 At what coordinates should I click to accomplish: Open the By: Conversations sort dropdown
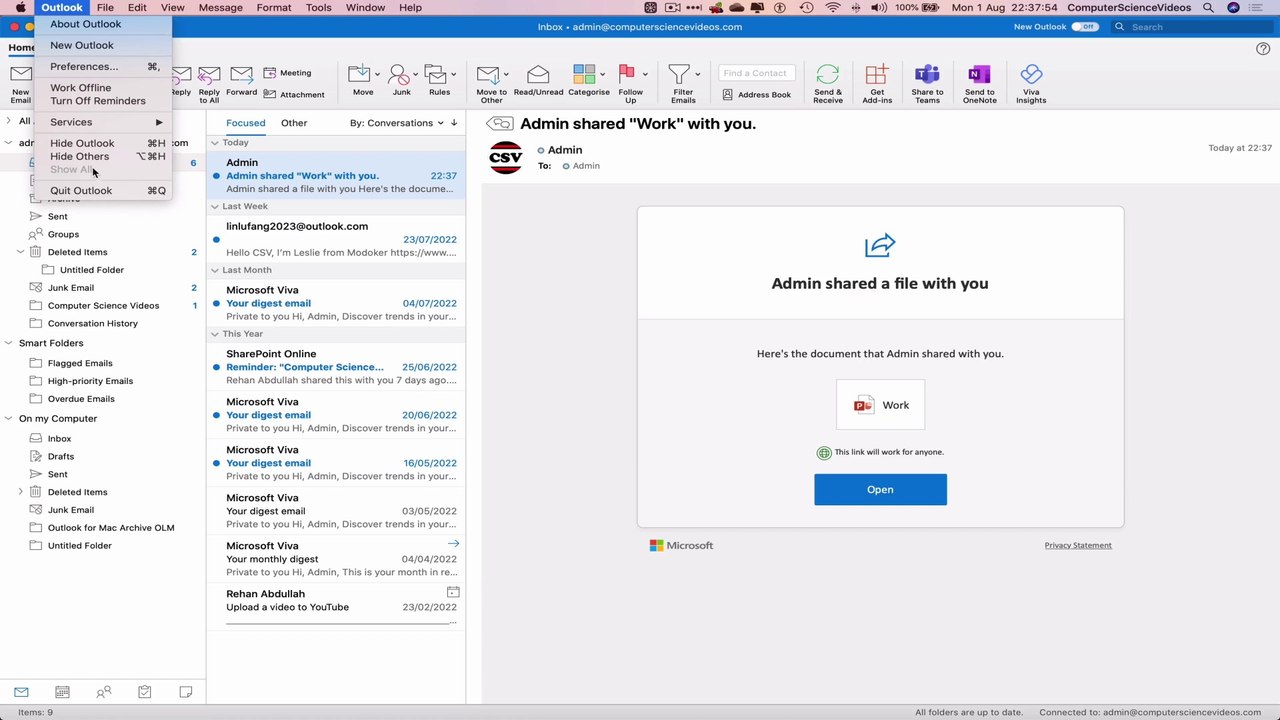point(397,123)
